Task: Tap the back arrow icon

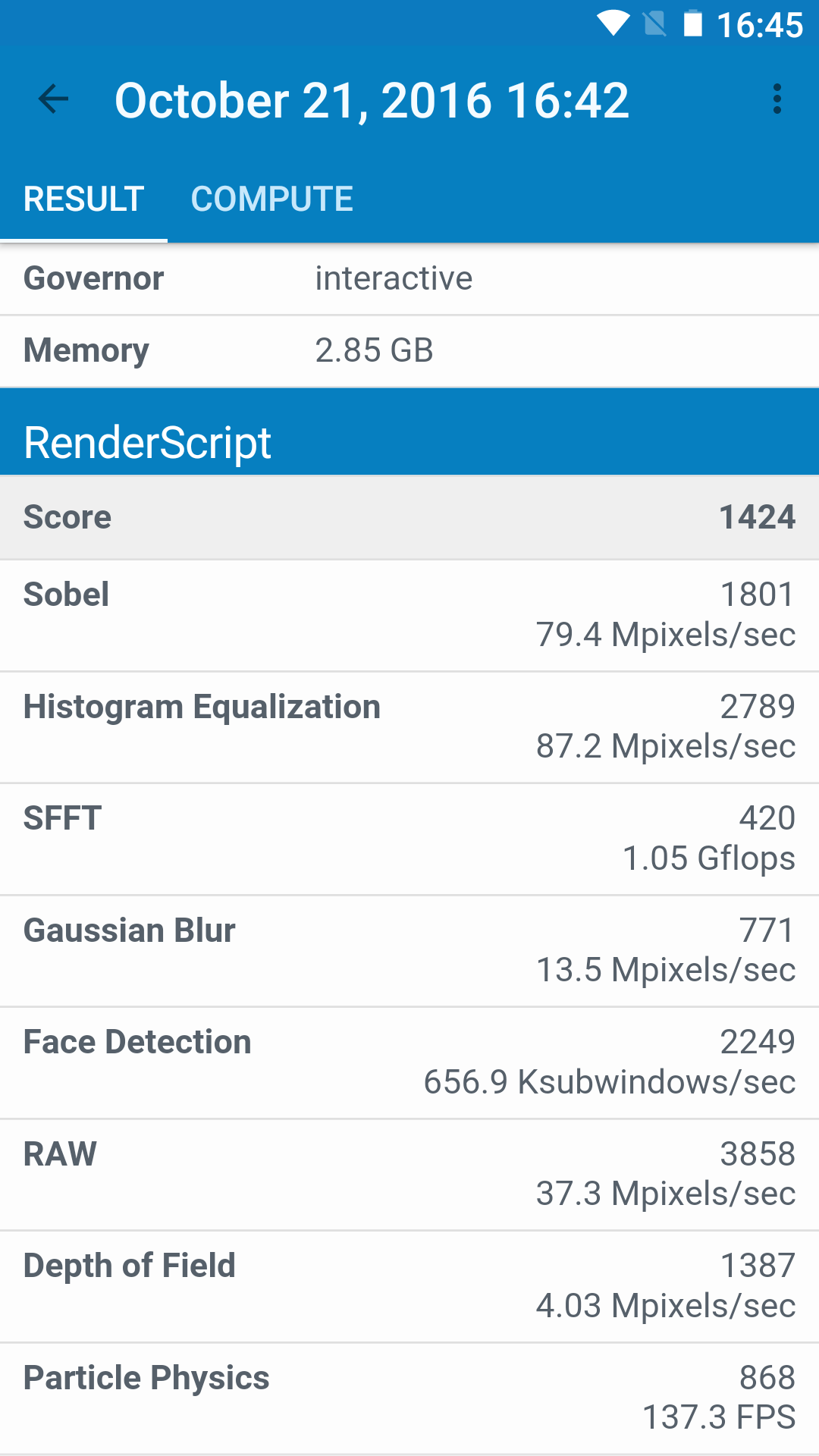Action: (53, 99)
